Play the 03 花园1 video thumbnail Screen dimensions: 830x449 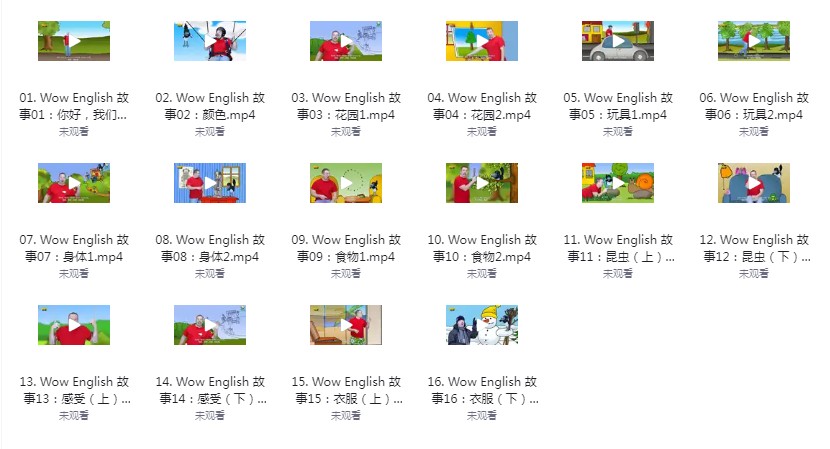(346, 41)
